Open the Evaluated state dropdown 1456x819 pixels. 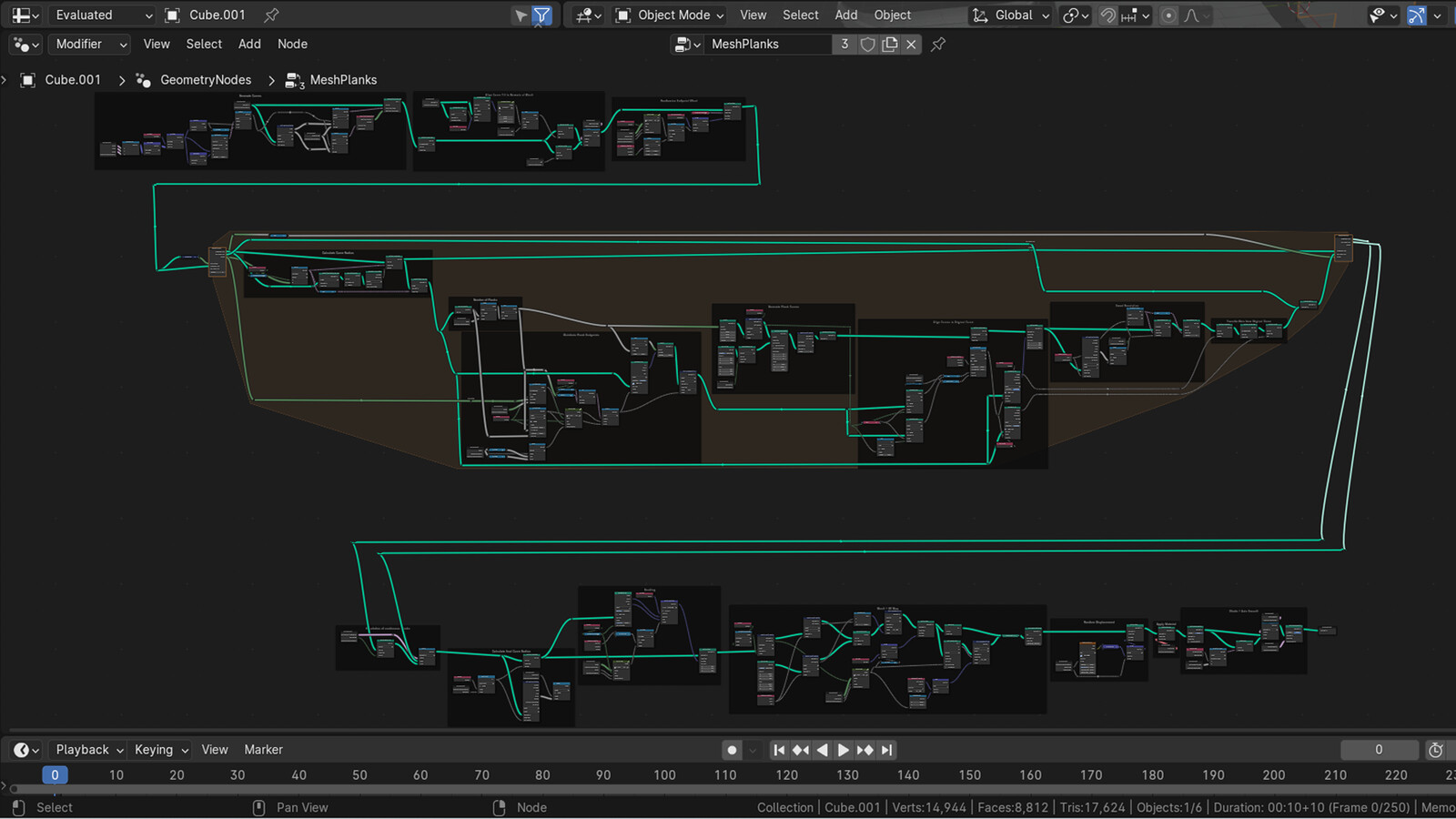click(100, 15)
